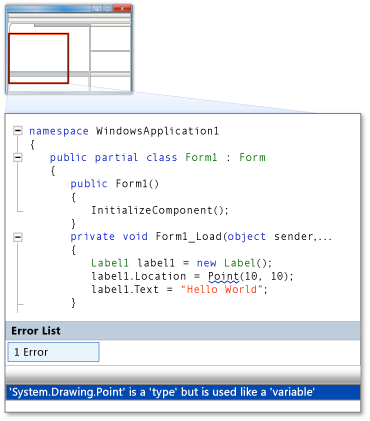Viewport: 370px width, 421px height.
Task: Select the 'System.Drawing.Point' error row
Action: click(x=183, y=392)
